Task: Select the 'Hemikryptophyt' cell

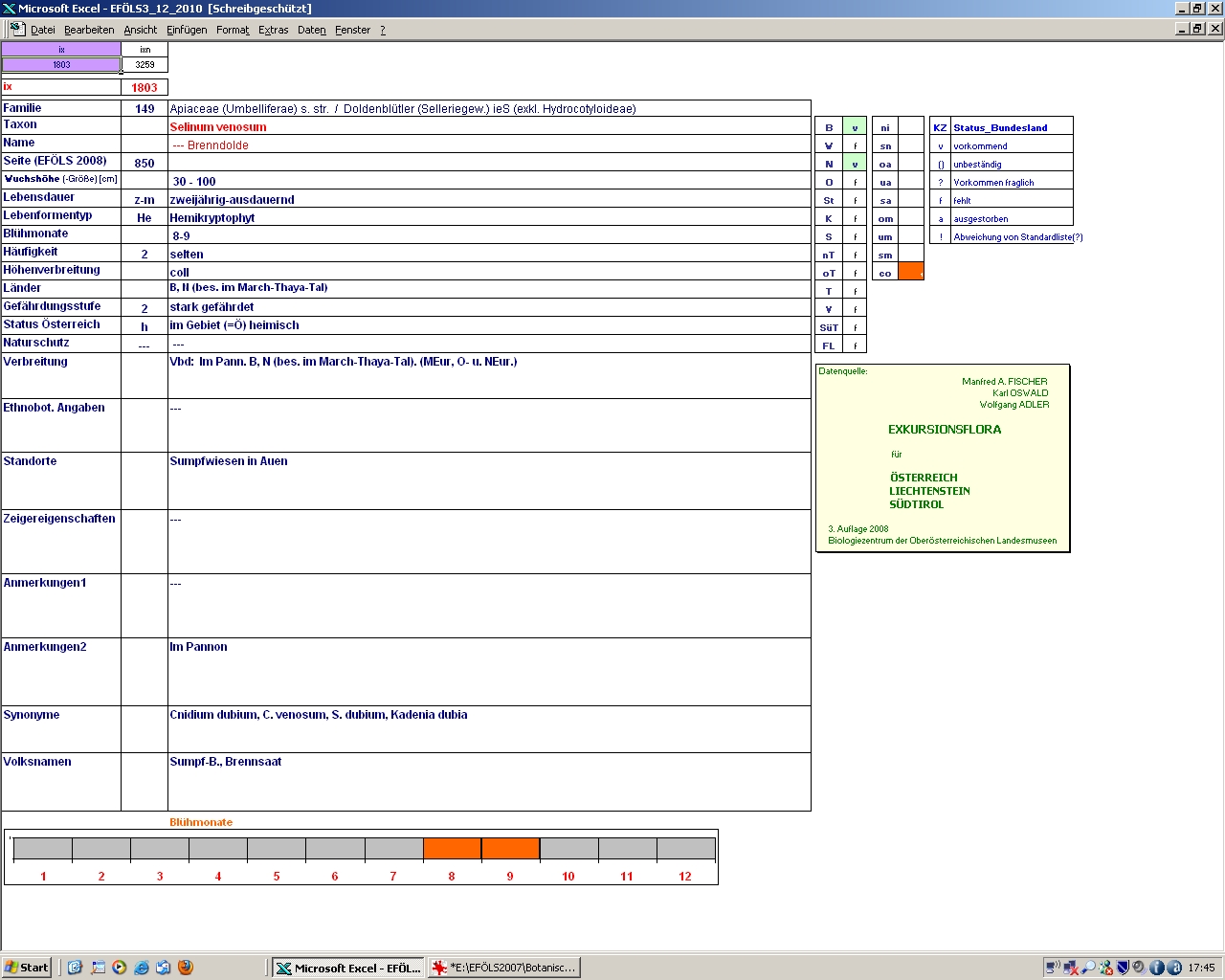Action: pos(489,217)
